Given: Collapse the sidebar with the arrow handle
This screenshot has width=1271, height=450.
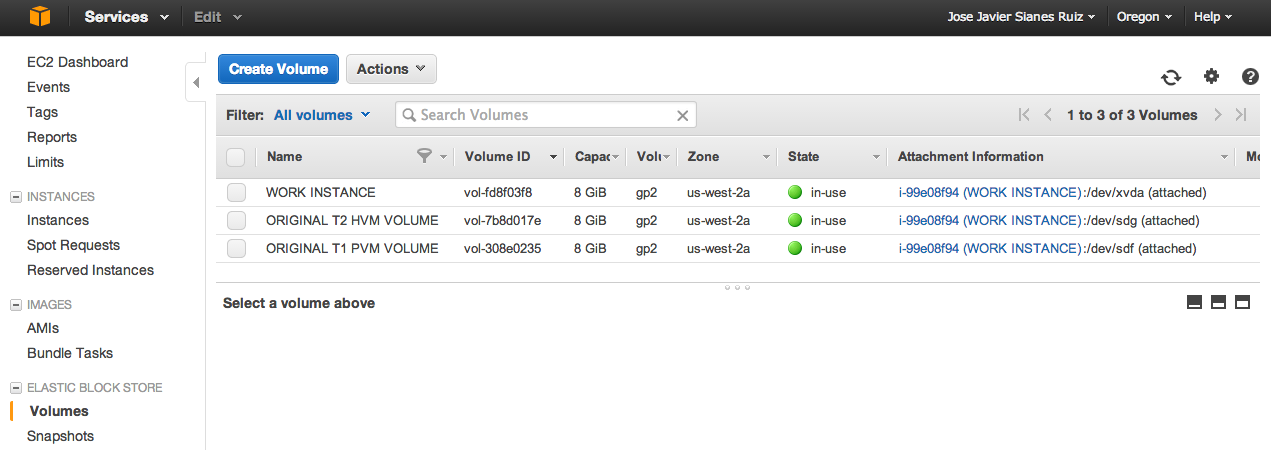Looking at the screenshot, I should pos(195,82).
